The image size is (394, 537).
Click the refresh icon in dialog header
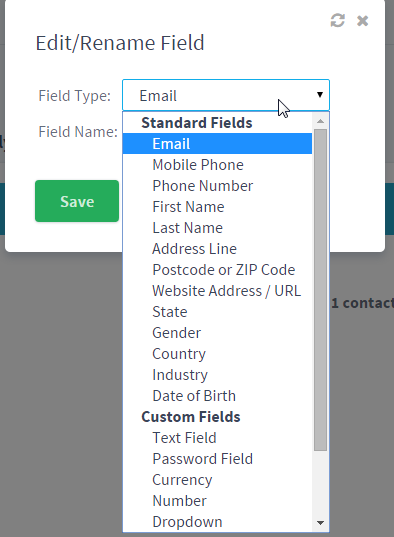click(x=337, y=20)
